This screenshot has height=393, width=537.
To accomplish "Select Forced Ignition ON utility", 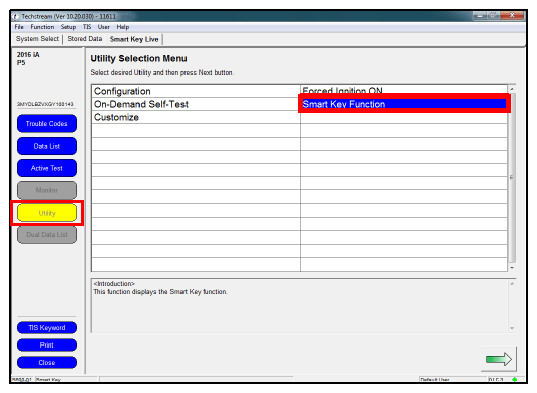I will (x=404, y=90).
